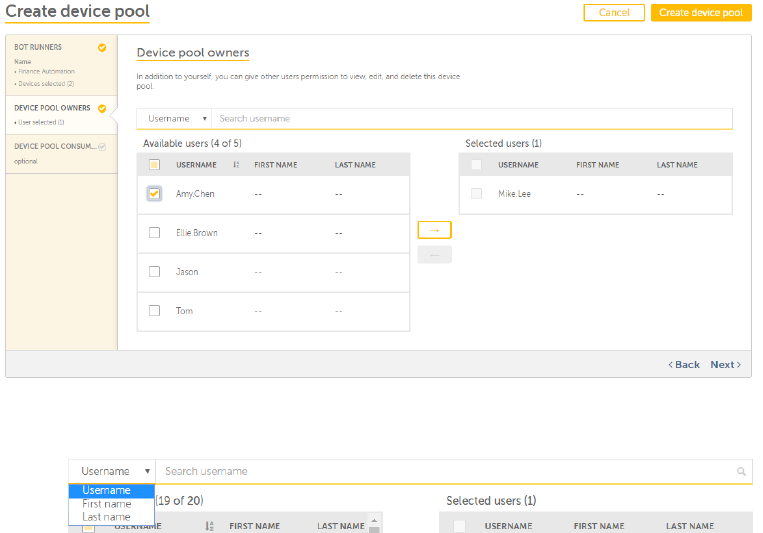Click the checkmark icon beside Device Pool Owners

point(102,108)
